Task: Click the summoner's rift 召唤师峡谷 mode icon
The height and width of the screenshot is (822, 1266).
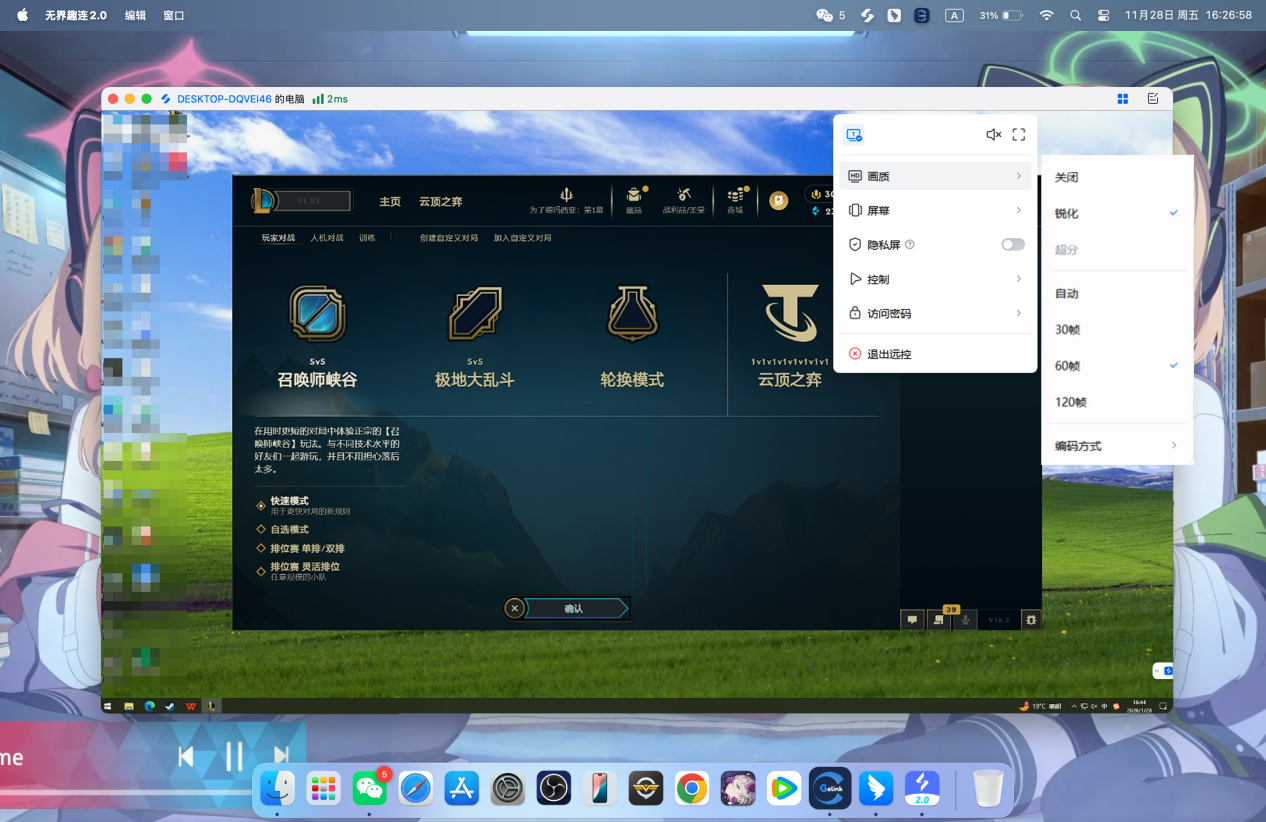Action: click(x=317, y=314)
